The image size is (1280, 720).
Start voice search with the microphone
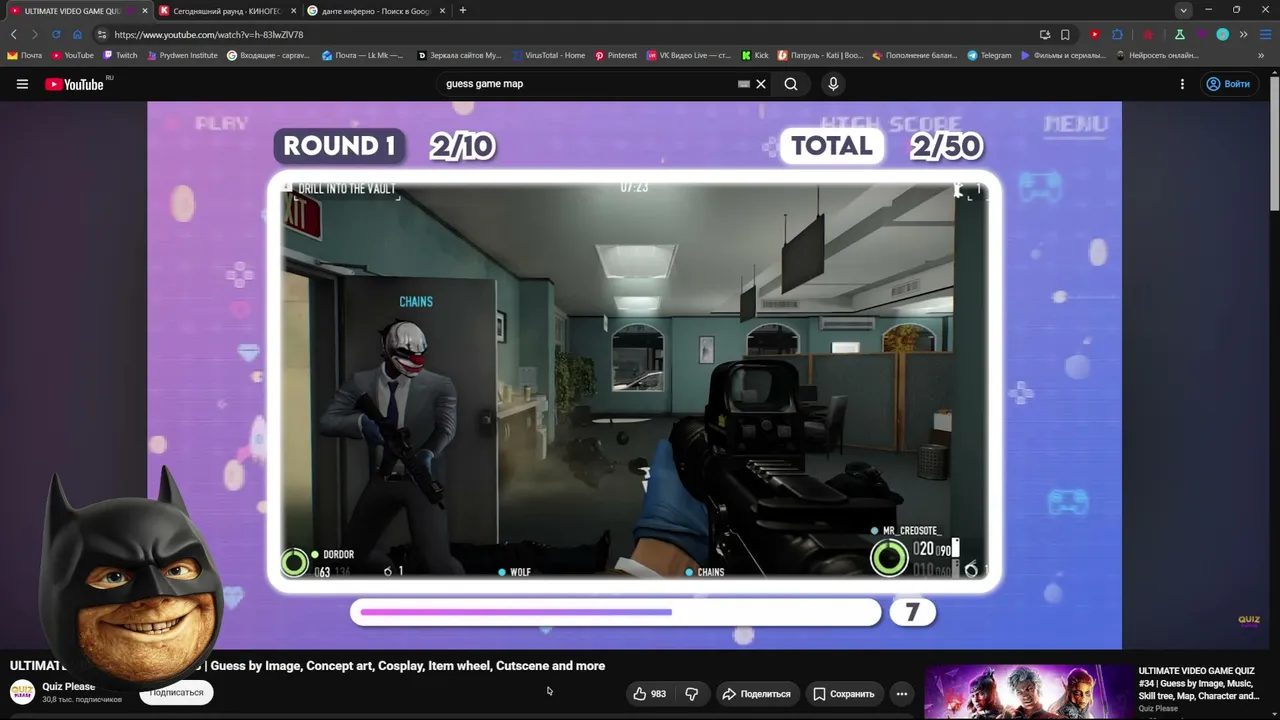click(833, 84)
